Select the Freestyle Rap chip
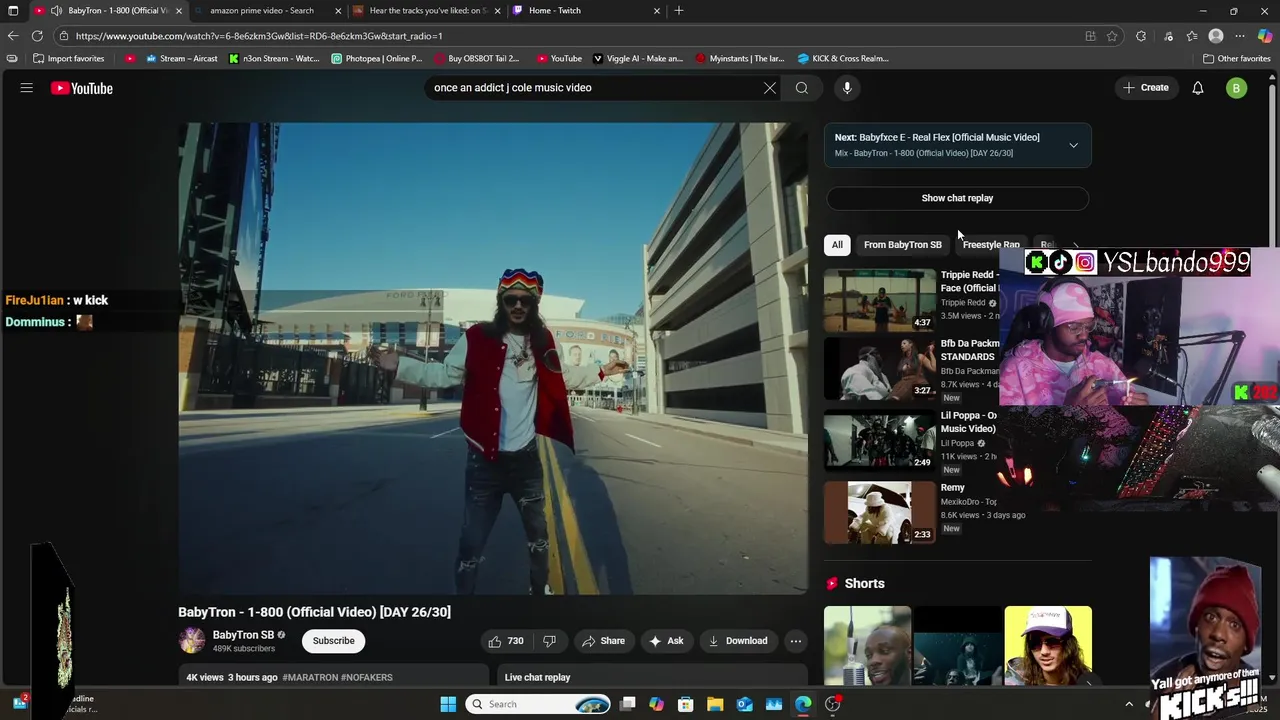The image size is (1280, 720). pos(991,245)
